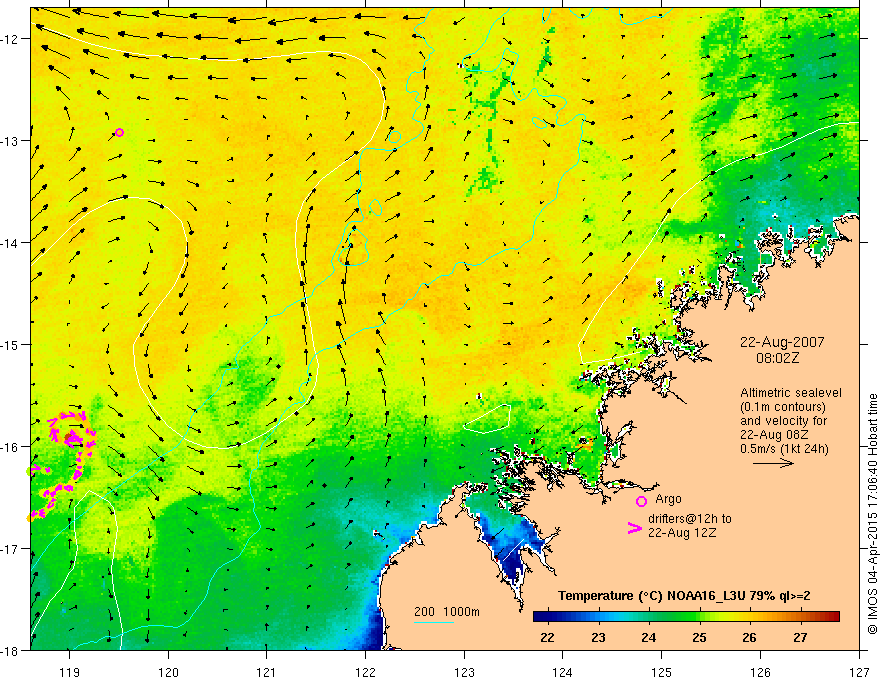Click the latitude axis label -14
Screen dimensions: 880x680
10,243
